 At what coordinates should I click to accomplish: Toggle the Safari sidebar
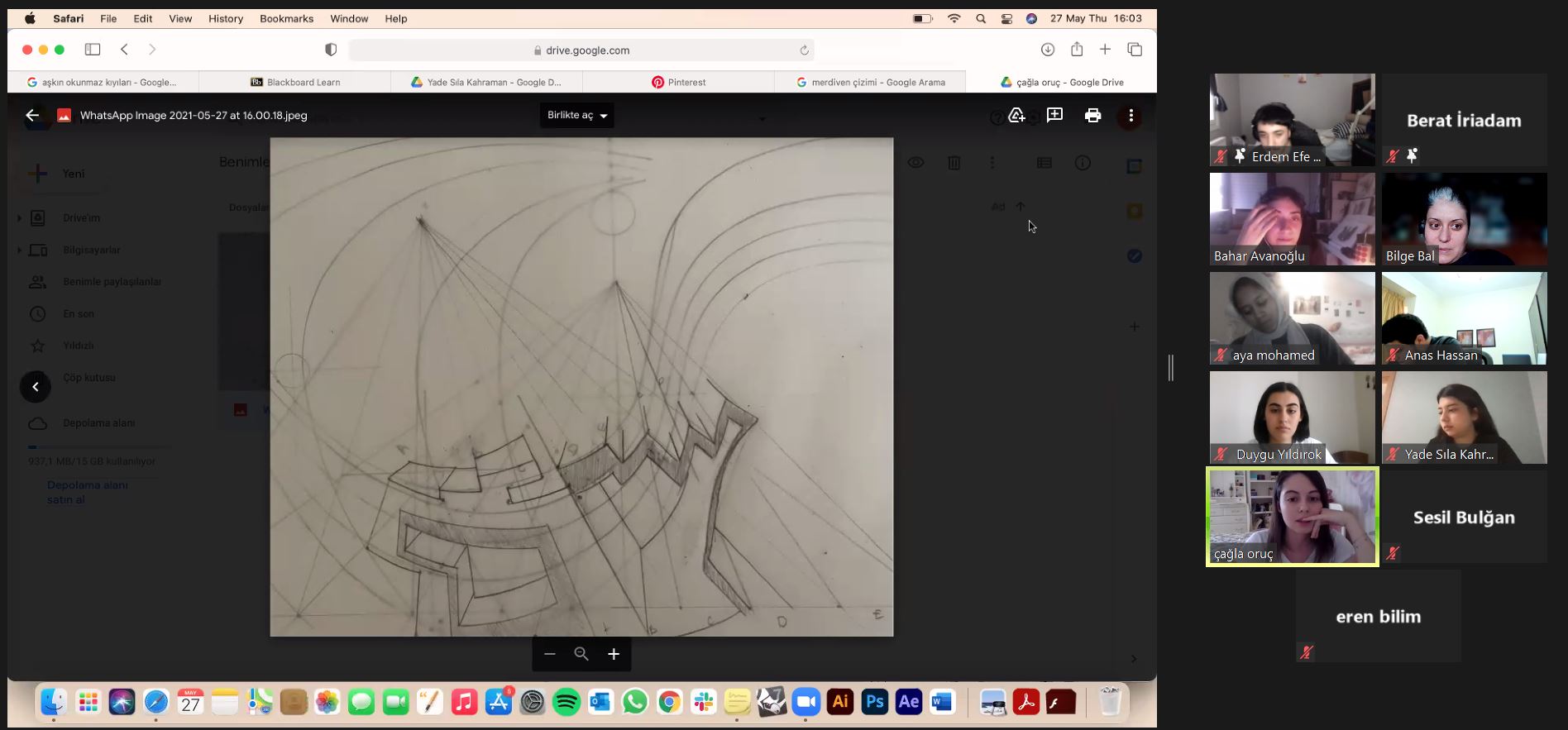(93, 50)
